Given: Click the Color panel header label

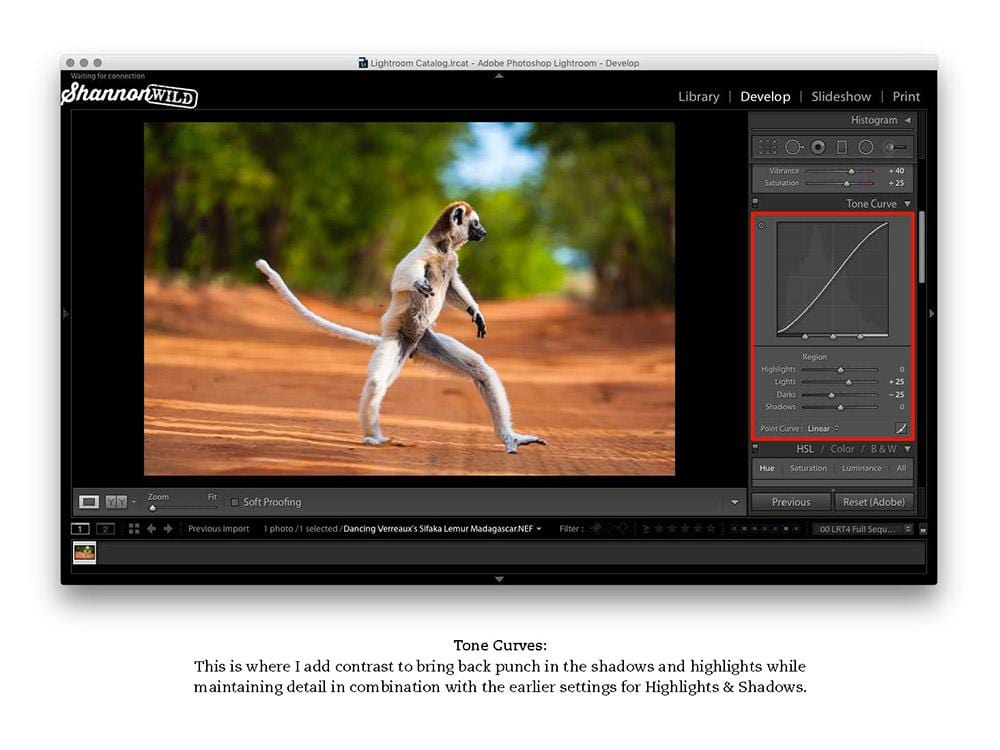Looking at the screenshot, I should [x=842, y=449].
